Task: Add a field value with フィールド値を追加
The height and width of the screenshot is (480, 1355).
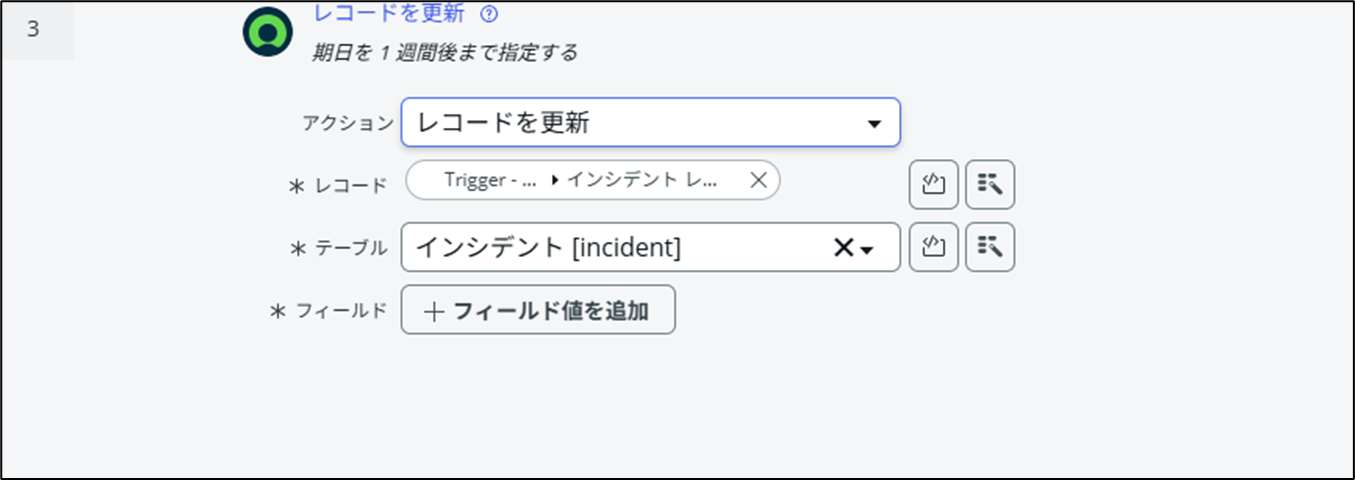Action: (x=538, y=310)
